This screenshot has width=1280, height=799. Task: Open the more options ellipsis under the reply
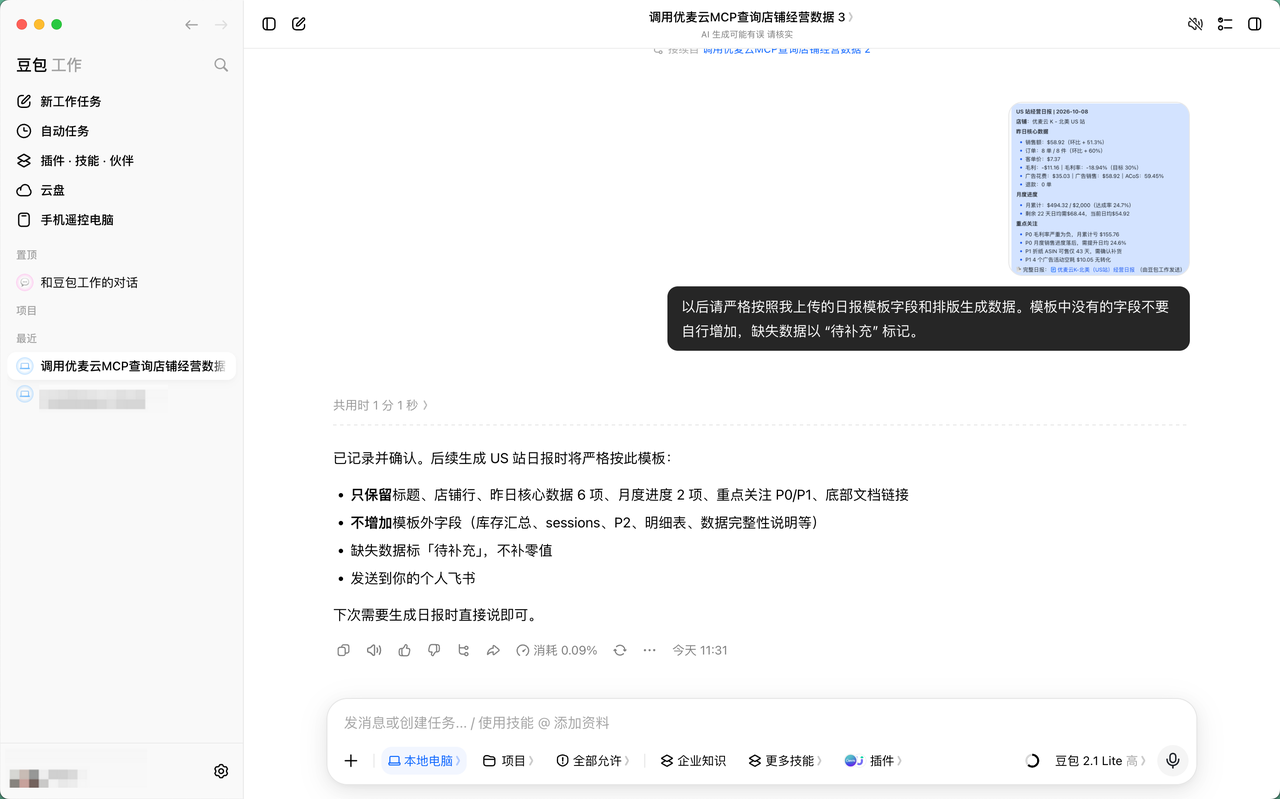pos(650,650)
